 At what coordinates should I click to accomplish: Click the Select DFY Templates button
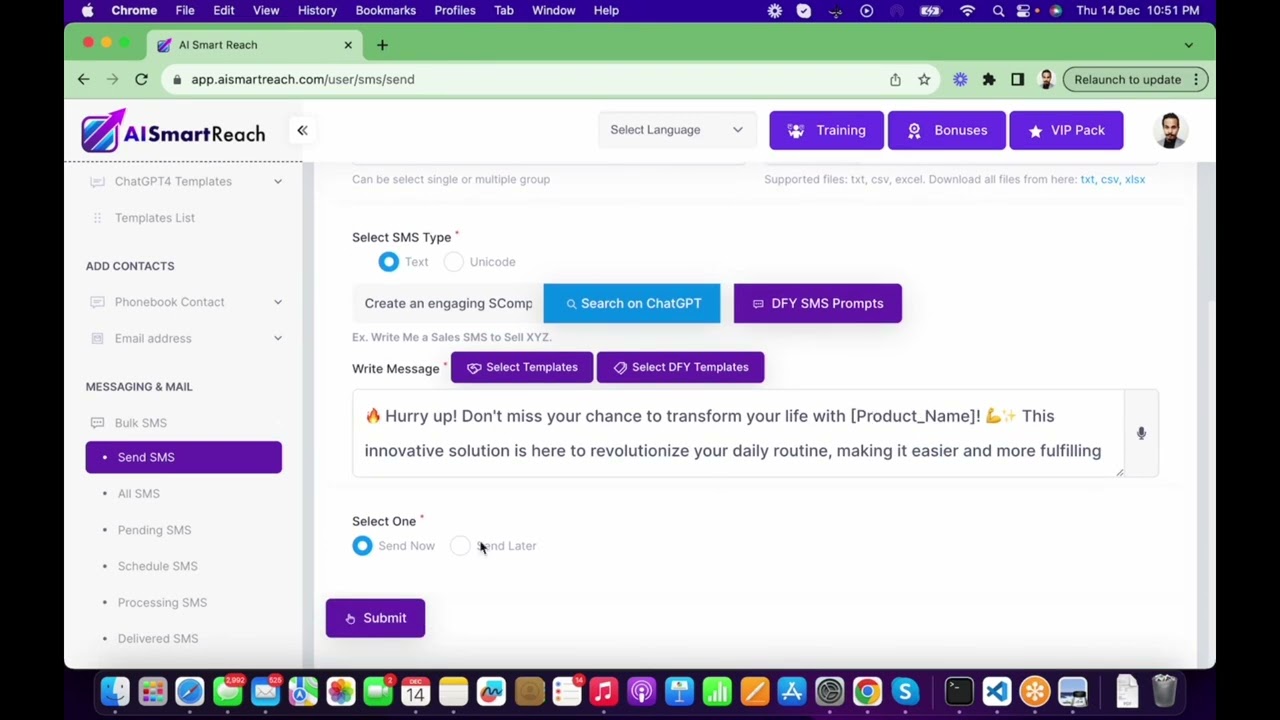pos(680,367)
